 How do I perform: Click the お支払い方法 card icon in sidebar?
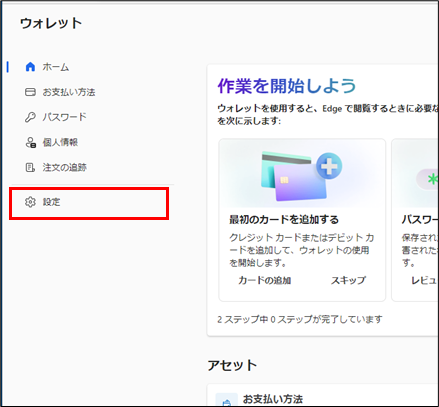[30, 92]
